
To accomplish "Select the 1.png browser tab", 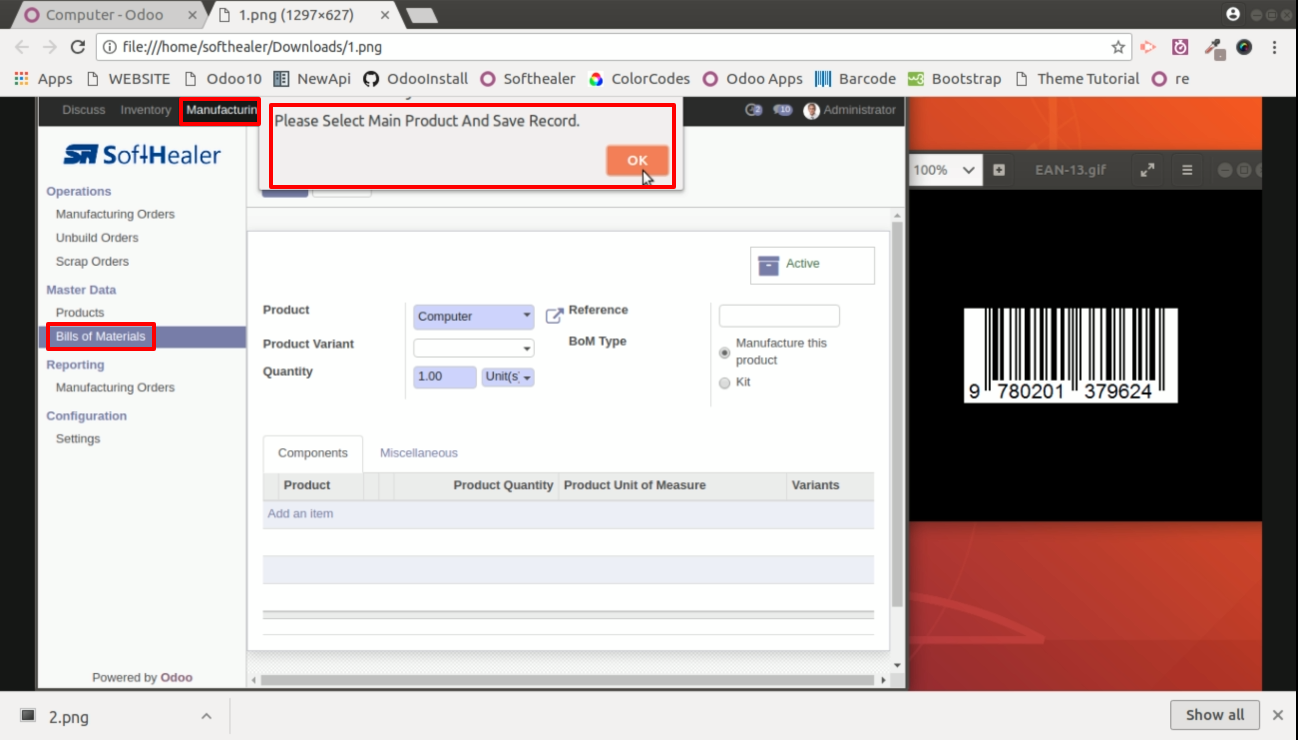I will click(296, 15).
